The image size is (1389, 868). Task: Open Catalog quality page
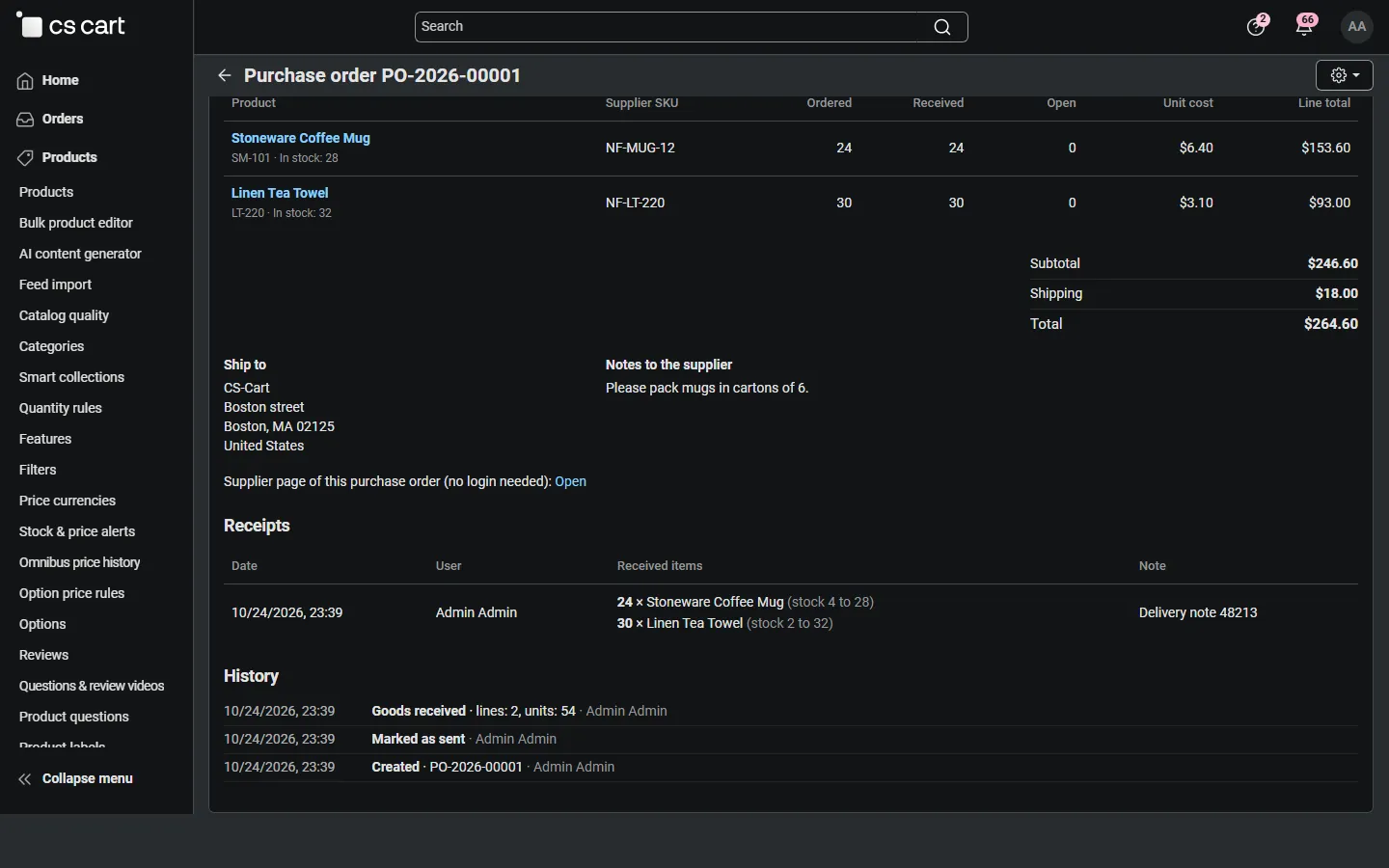point(64,315)
